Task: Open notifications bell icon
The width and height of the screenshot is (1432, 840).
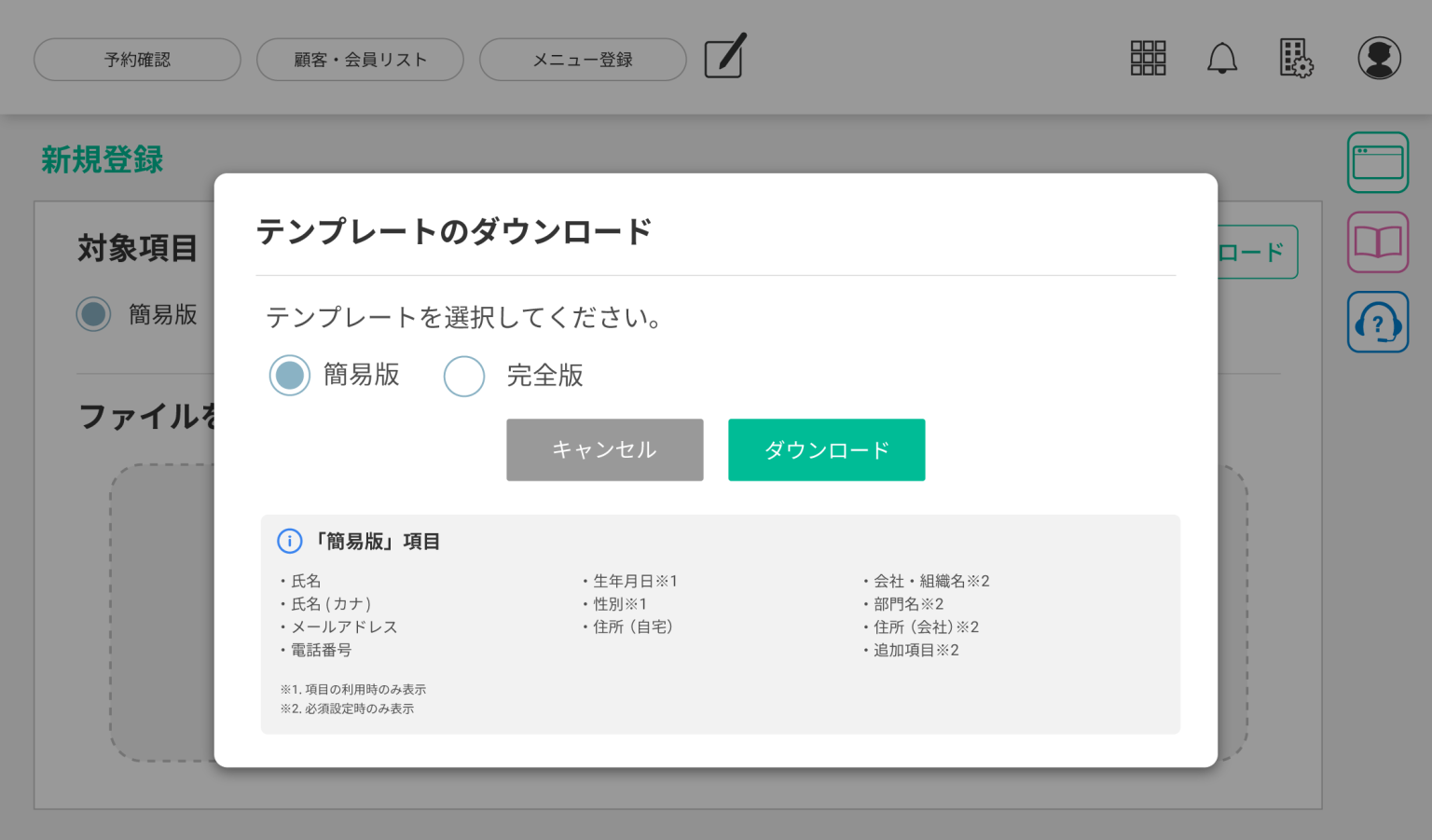Action: click(x=1221, y=59)
